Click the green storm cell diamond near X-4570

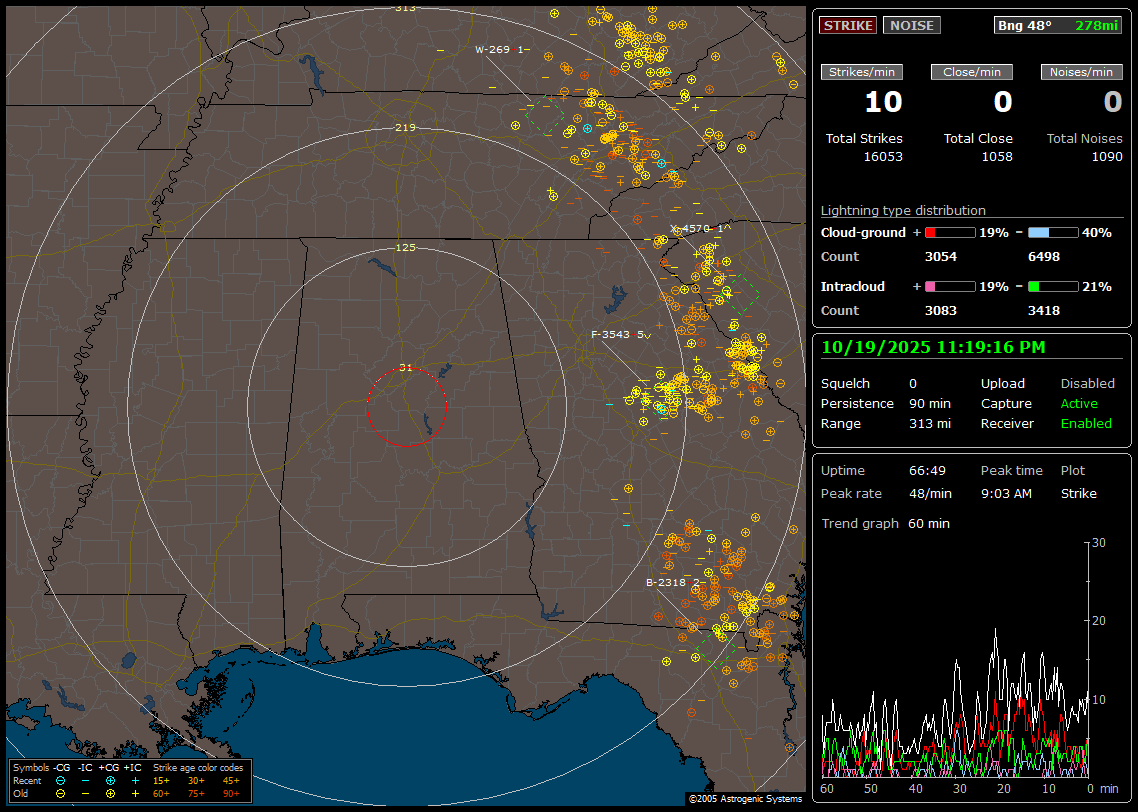(739, 294)
